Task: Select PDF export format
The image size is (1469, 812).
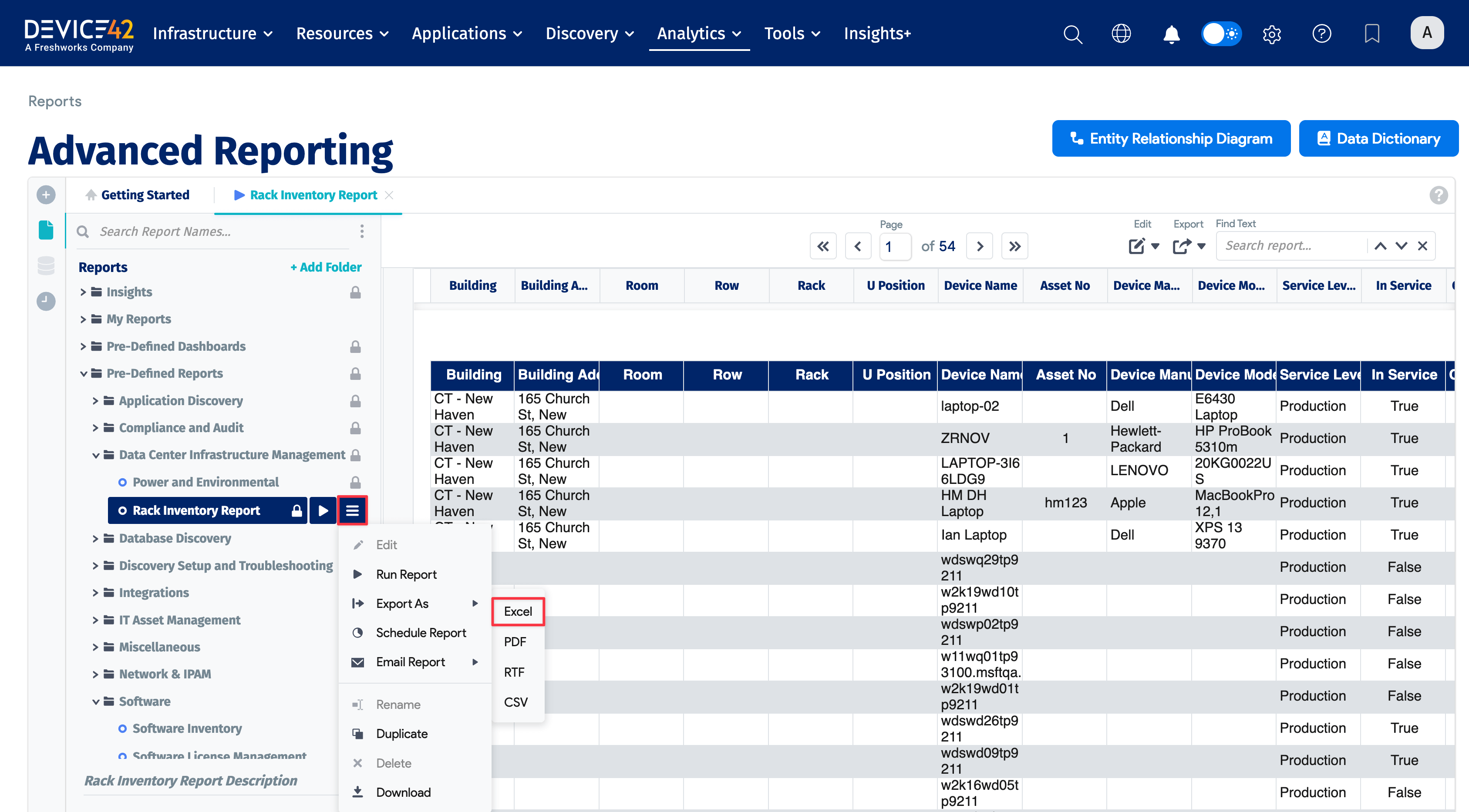Action: coord(515,642)
